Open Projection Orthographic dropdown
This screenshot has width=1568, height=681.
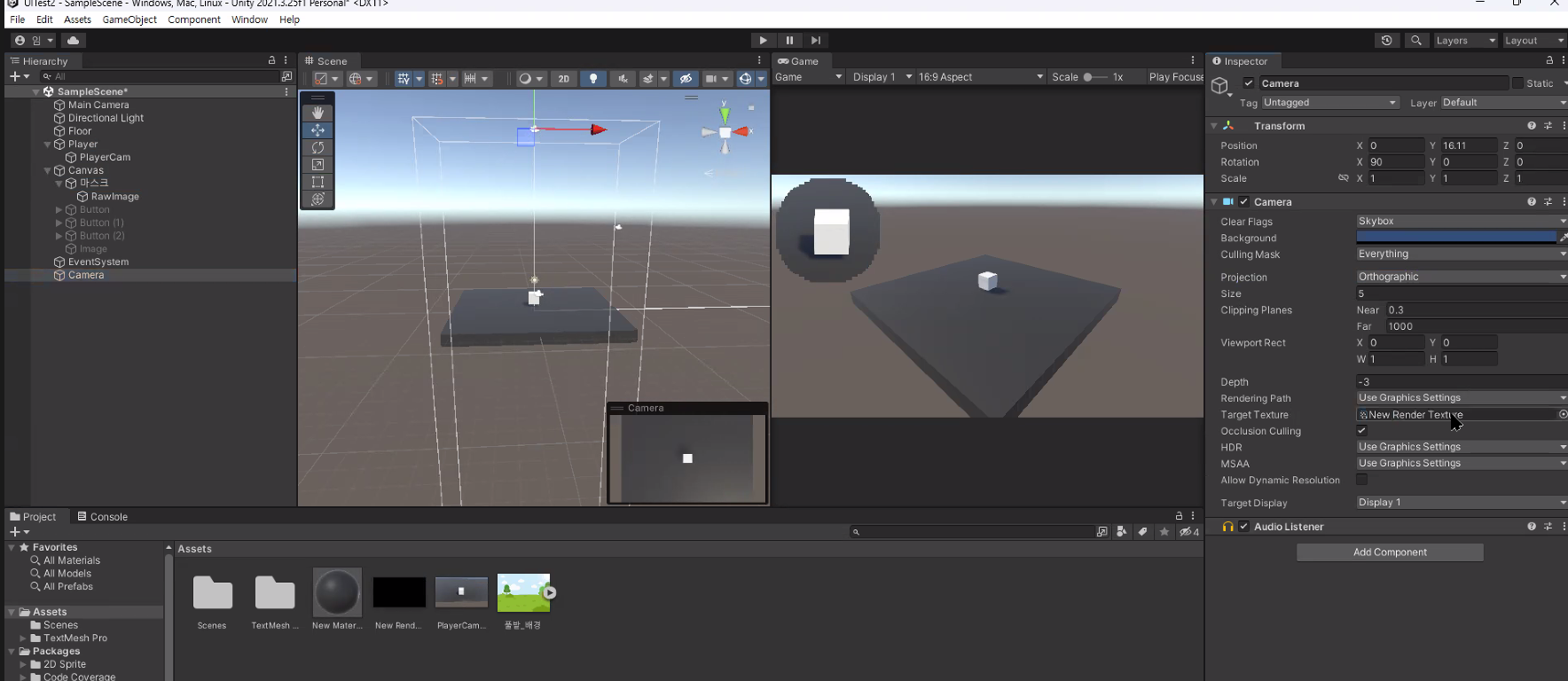[1462, 277]
